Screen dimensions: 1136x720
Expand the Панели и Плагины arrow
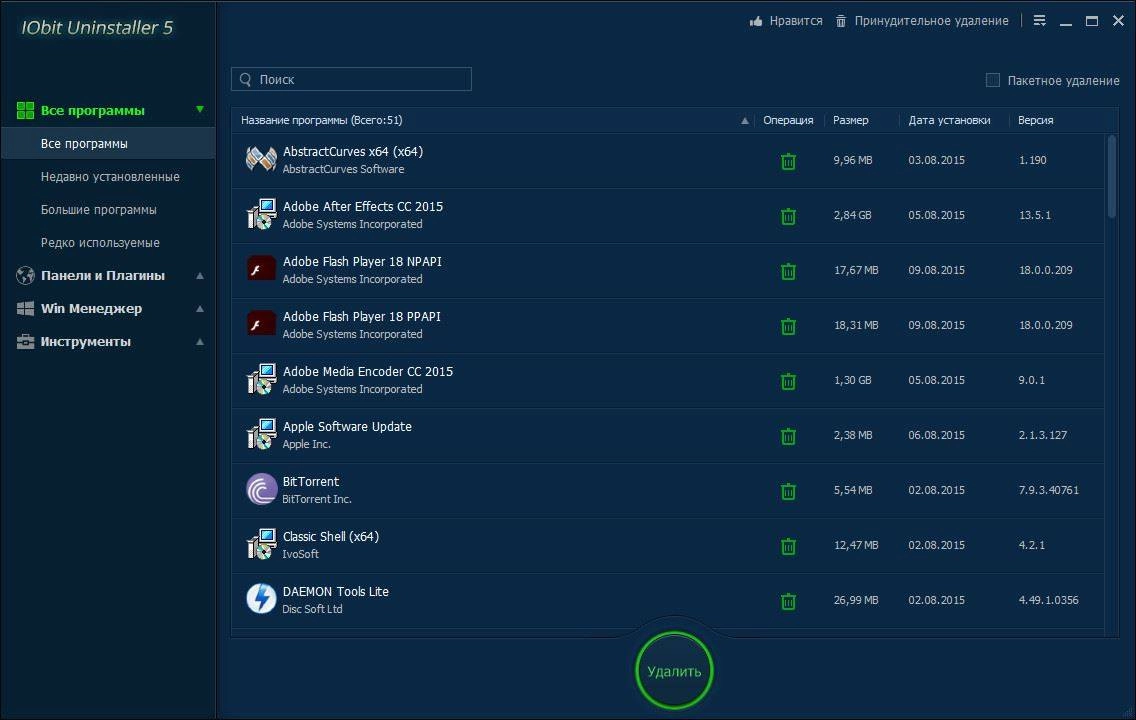pyautogui.click(x=200, y=275)
